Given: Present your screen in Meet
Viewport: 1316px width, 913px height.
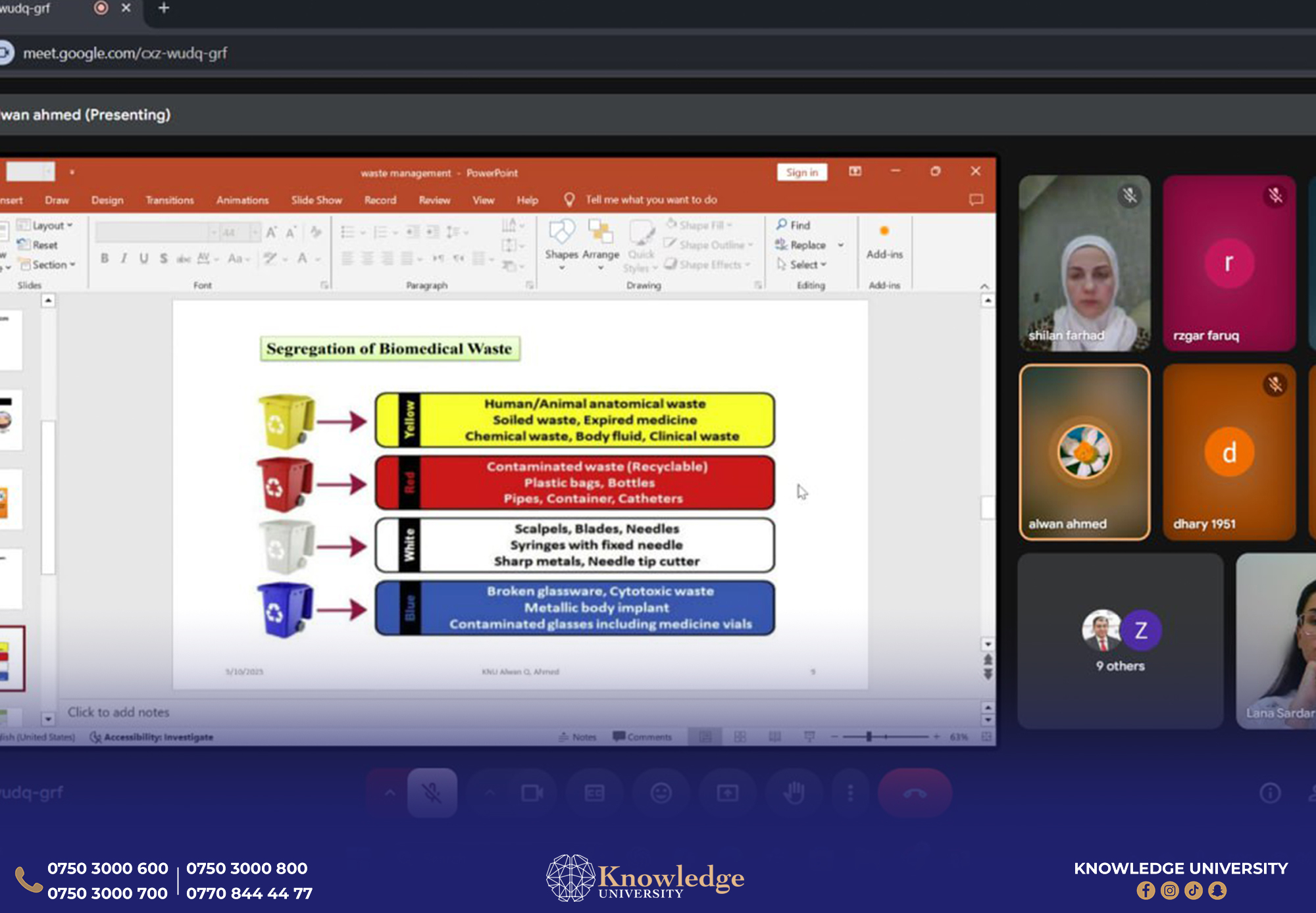Looking at the screenshot, I should [x=727, y=793].
